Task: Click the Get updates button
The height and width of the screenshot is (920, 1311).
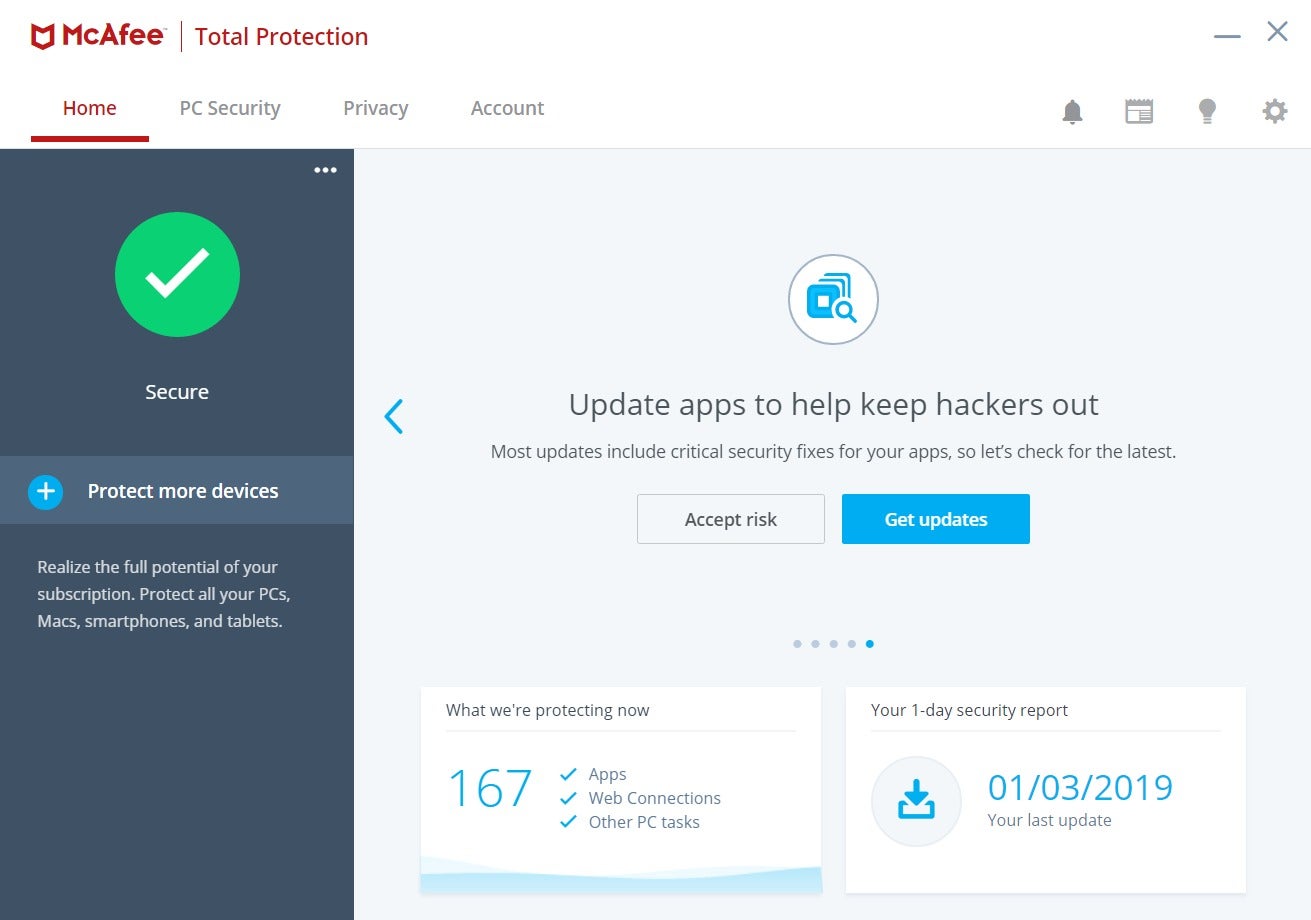Action: [936, 519]
